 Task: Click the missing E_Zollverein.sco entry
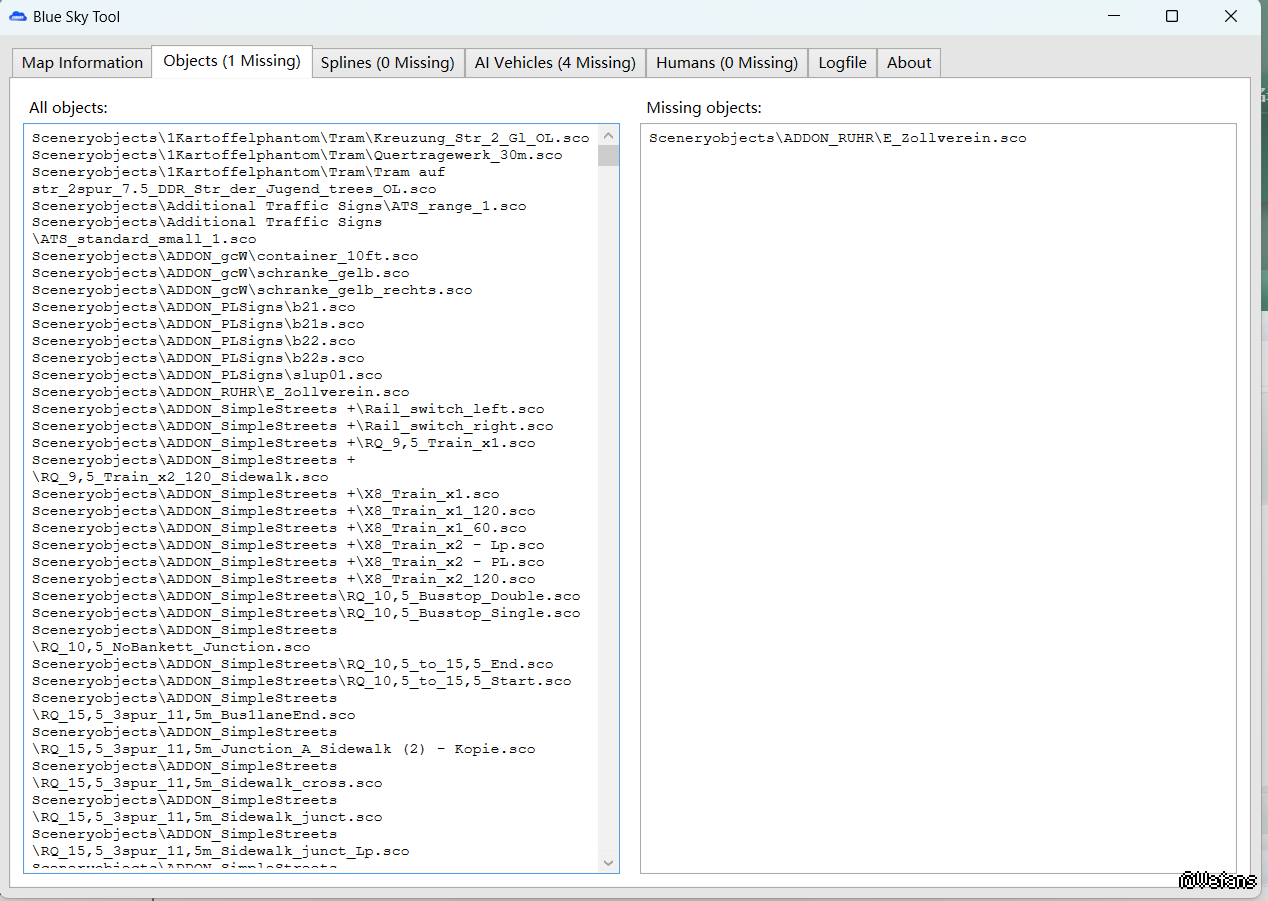click(837, 138)
